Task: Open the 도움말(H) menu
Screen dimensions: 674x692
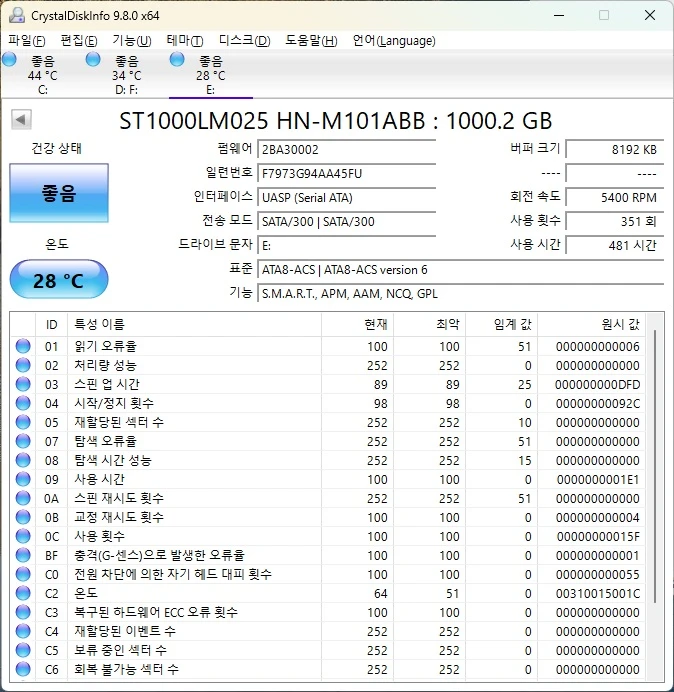Action: coord(311,41)
